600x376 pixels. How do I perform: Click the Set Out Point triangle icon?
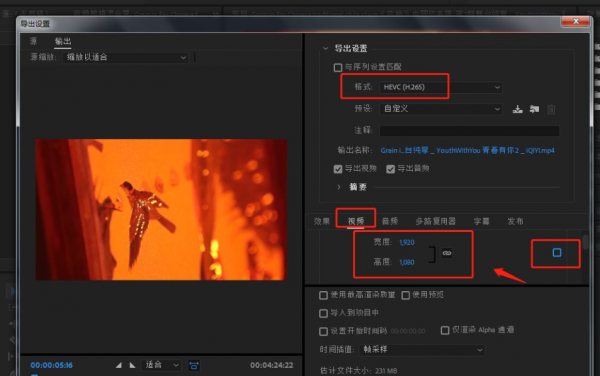132,365
